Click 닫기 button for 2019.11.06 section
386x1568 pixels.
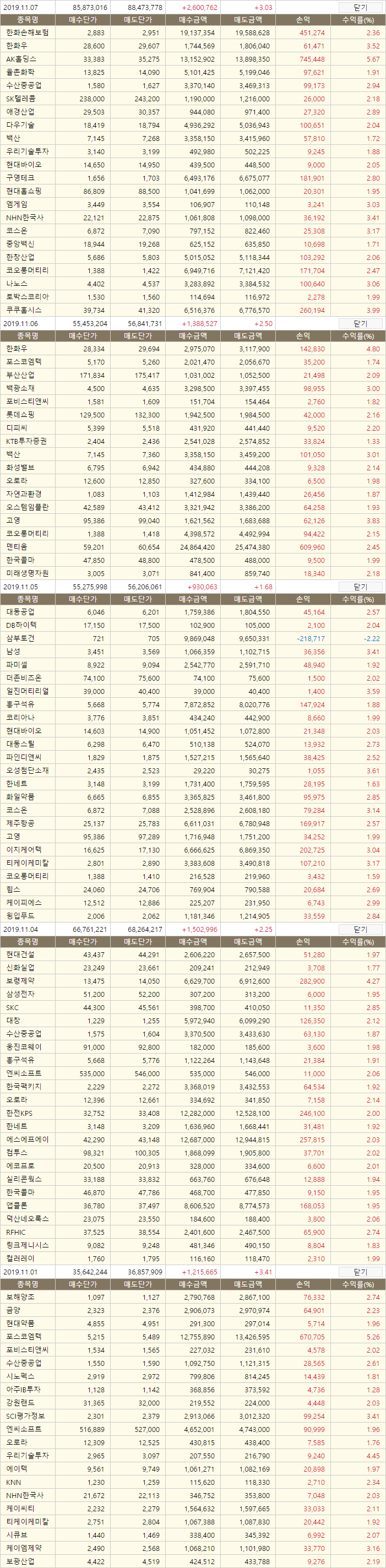360,324
